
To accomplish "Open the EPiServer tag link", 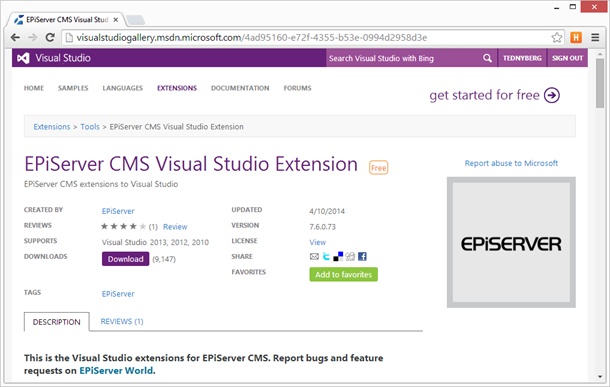I will point(118,294).
